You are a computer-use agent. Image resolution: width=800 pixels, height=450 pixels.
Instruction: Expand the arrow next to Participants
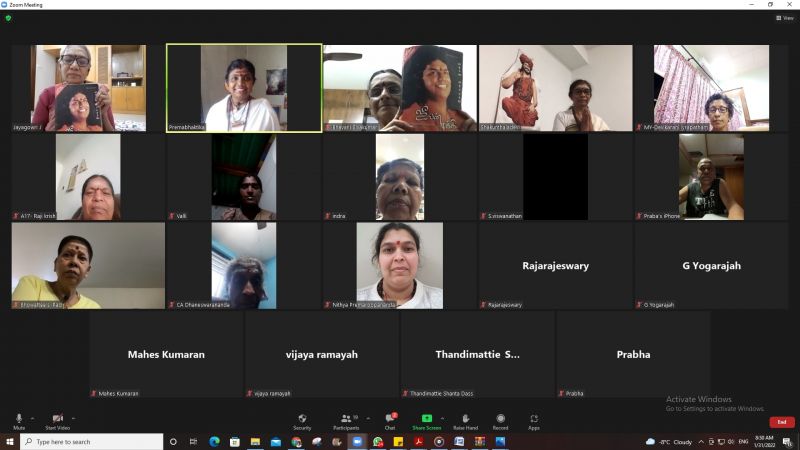(x=368, y=418)
